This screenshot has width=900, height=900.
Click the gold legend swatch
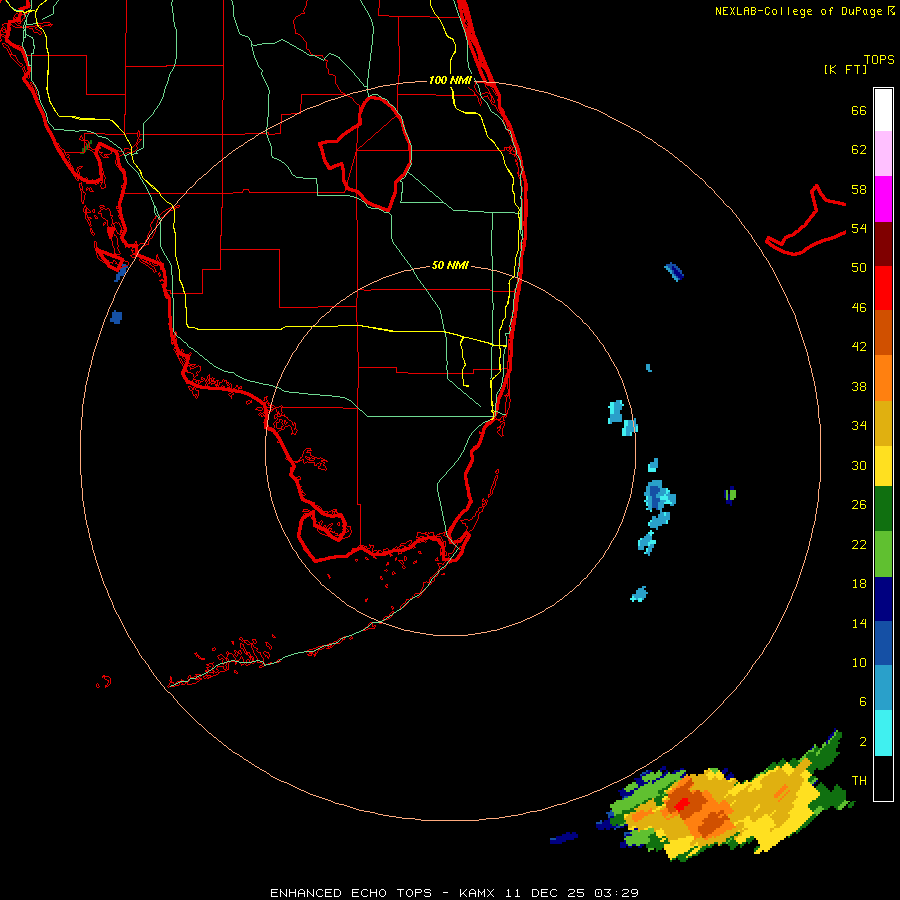coord(883,423)
